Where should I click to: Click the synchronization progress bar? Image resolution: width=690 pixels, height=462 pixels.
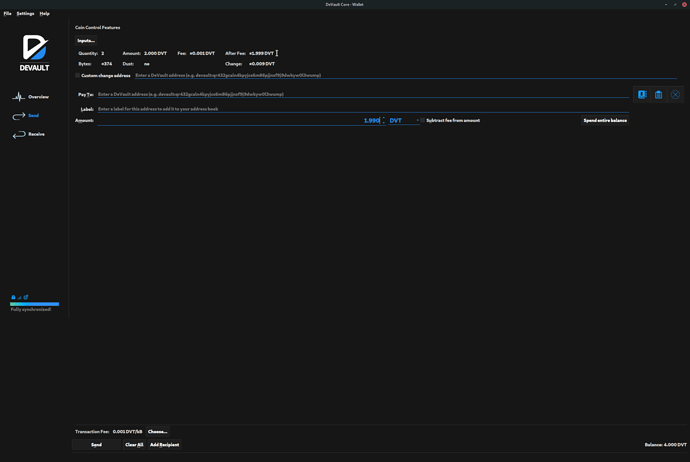[x=34, y=304]
